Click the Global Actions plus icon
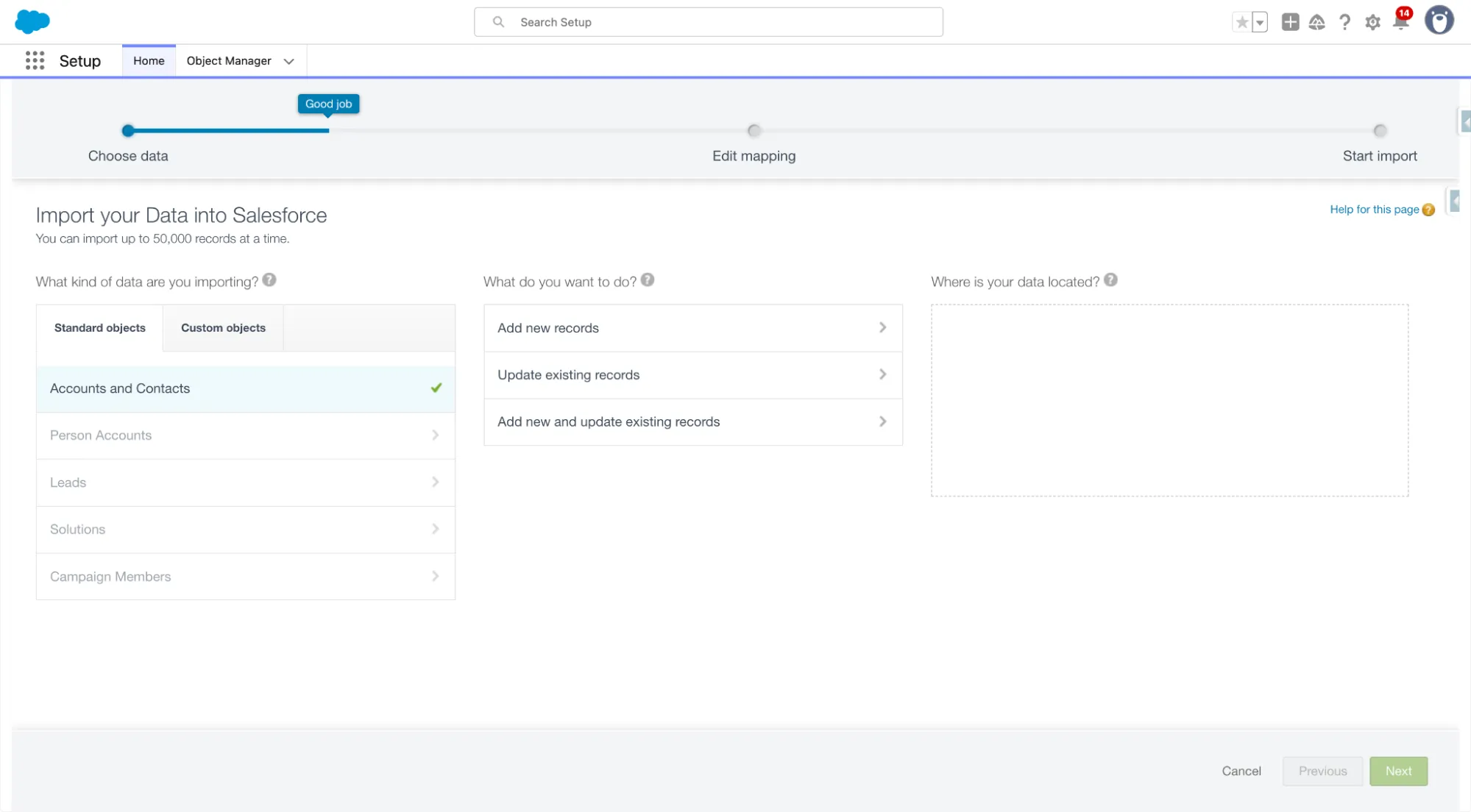 click(1290, 22)
